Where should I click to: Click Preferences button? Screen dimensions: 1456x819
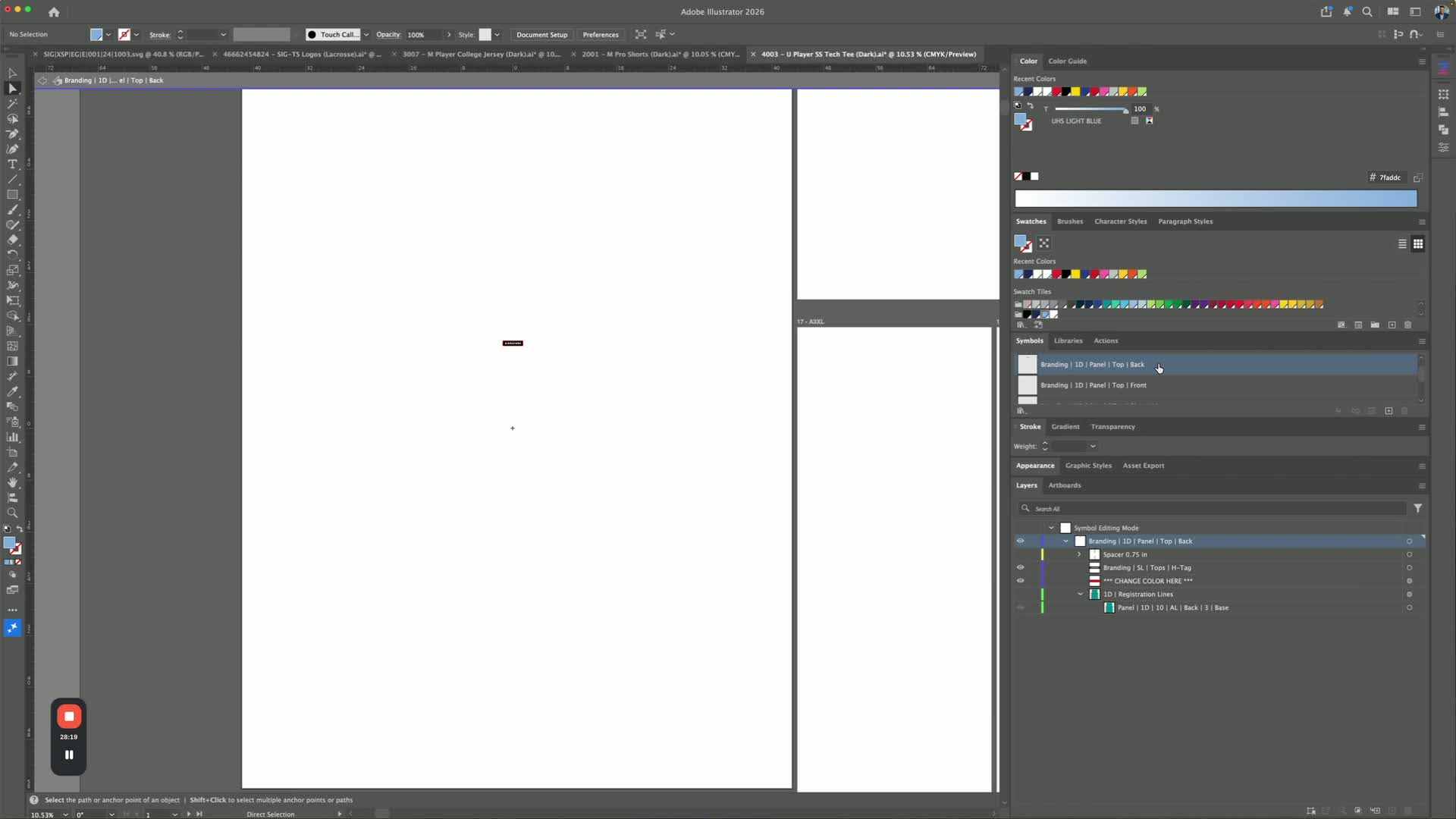click(601, 35)
